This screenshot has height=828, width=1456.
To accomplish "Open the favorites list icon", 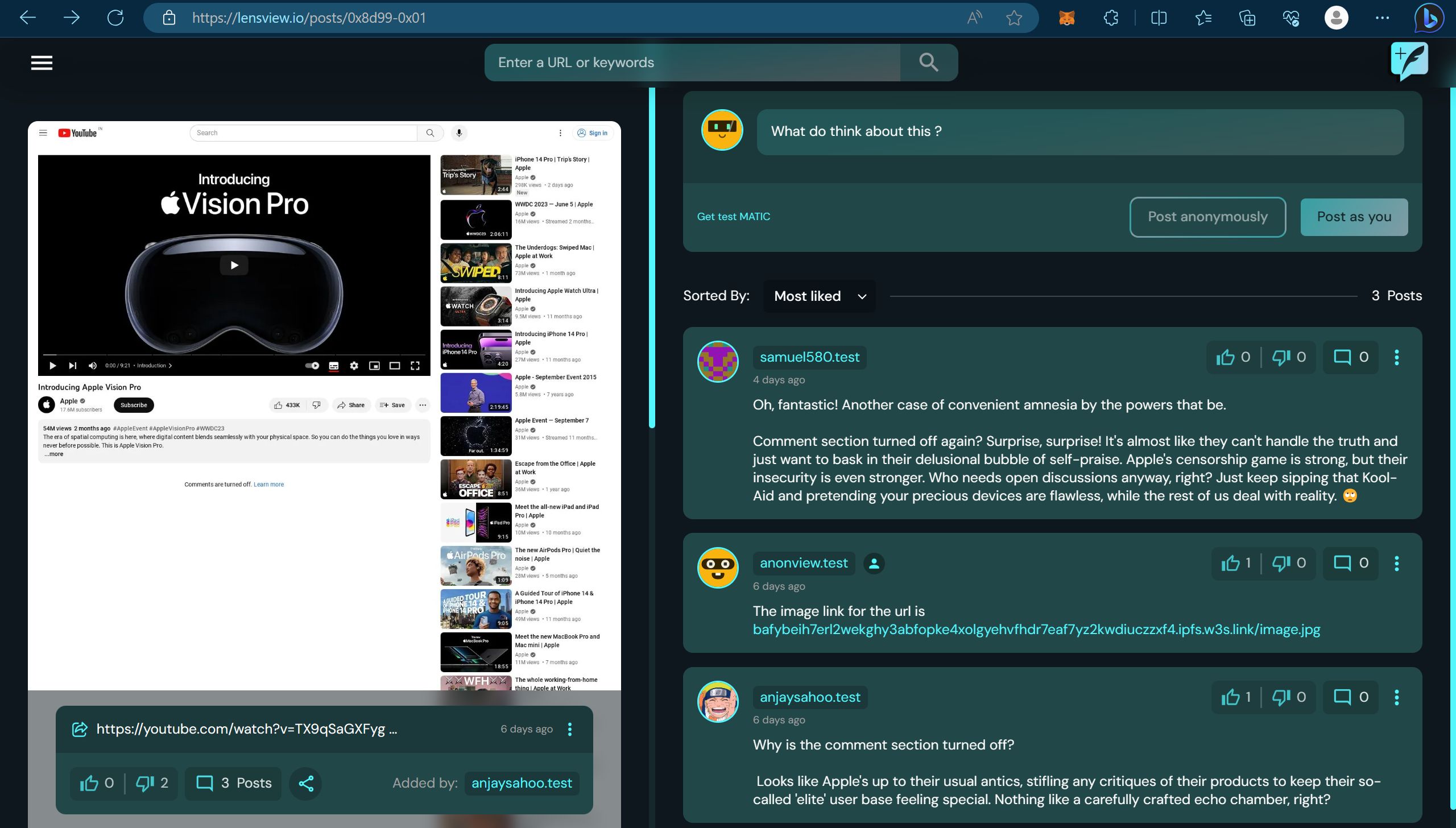I will point(1203,18).
